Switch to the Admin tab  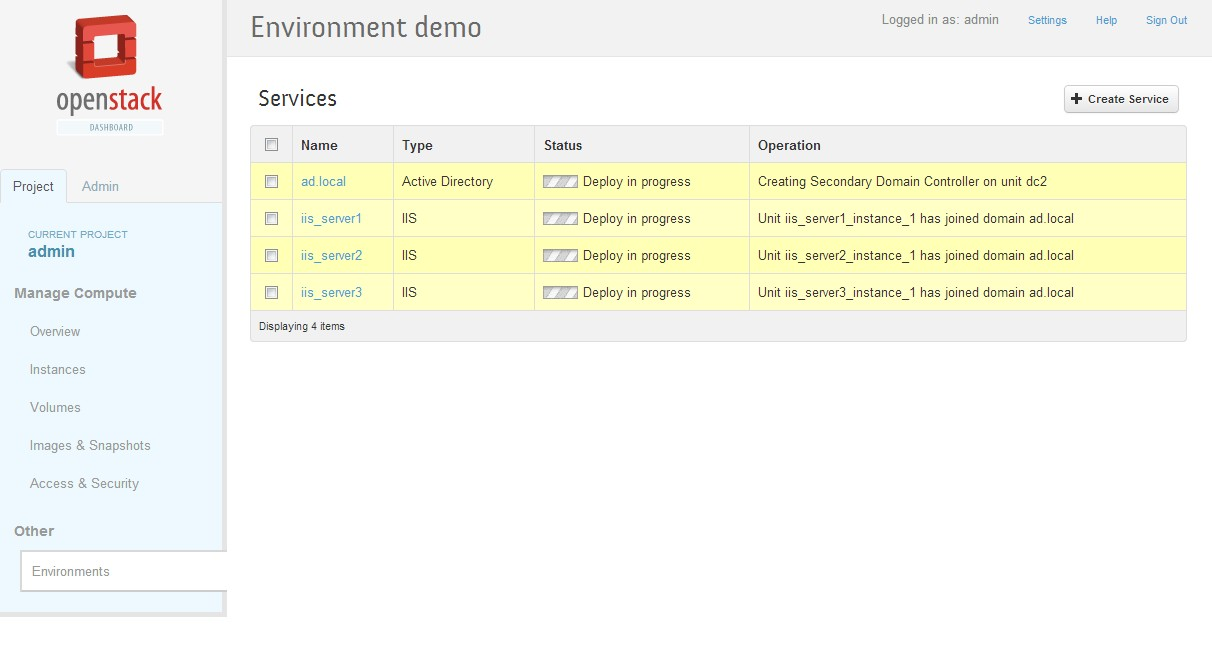[x=100, y=187]
